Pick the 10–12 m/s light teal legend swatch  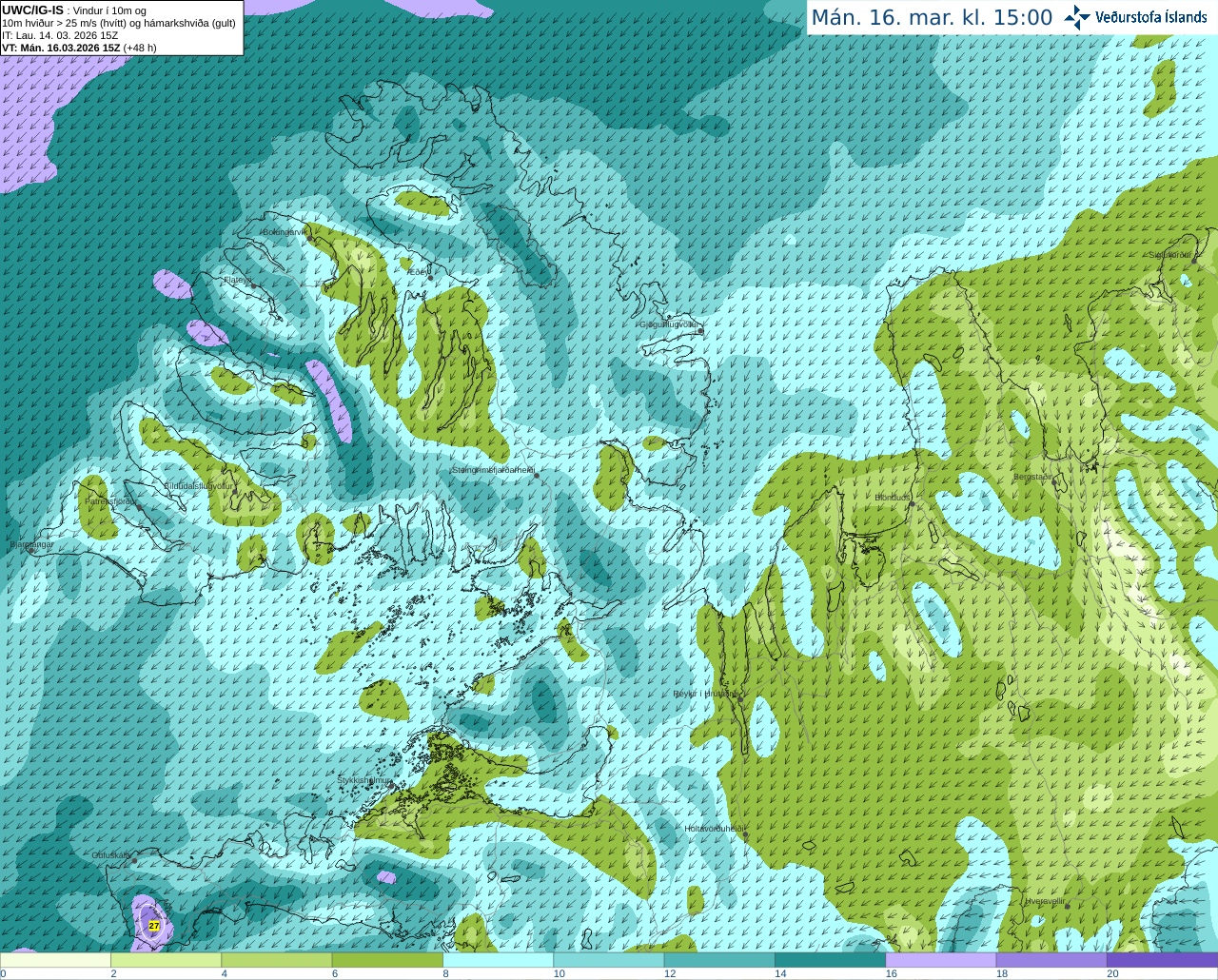tap(609, 960)
